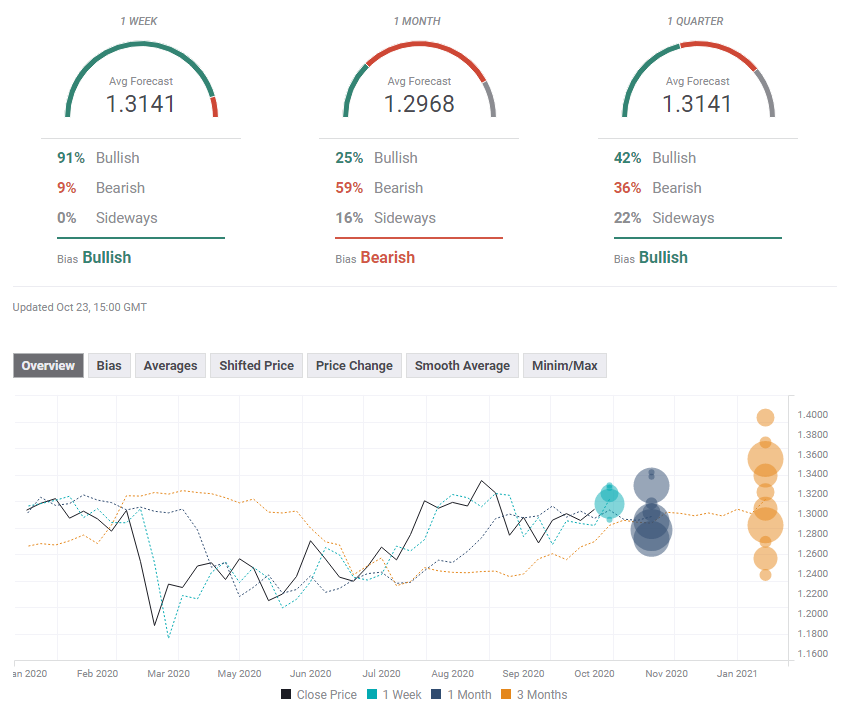Image resolution: width=859 pixels, height=710 pixels.
Task: Select the Averages tab
Action: tap(170, 365)
